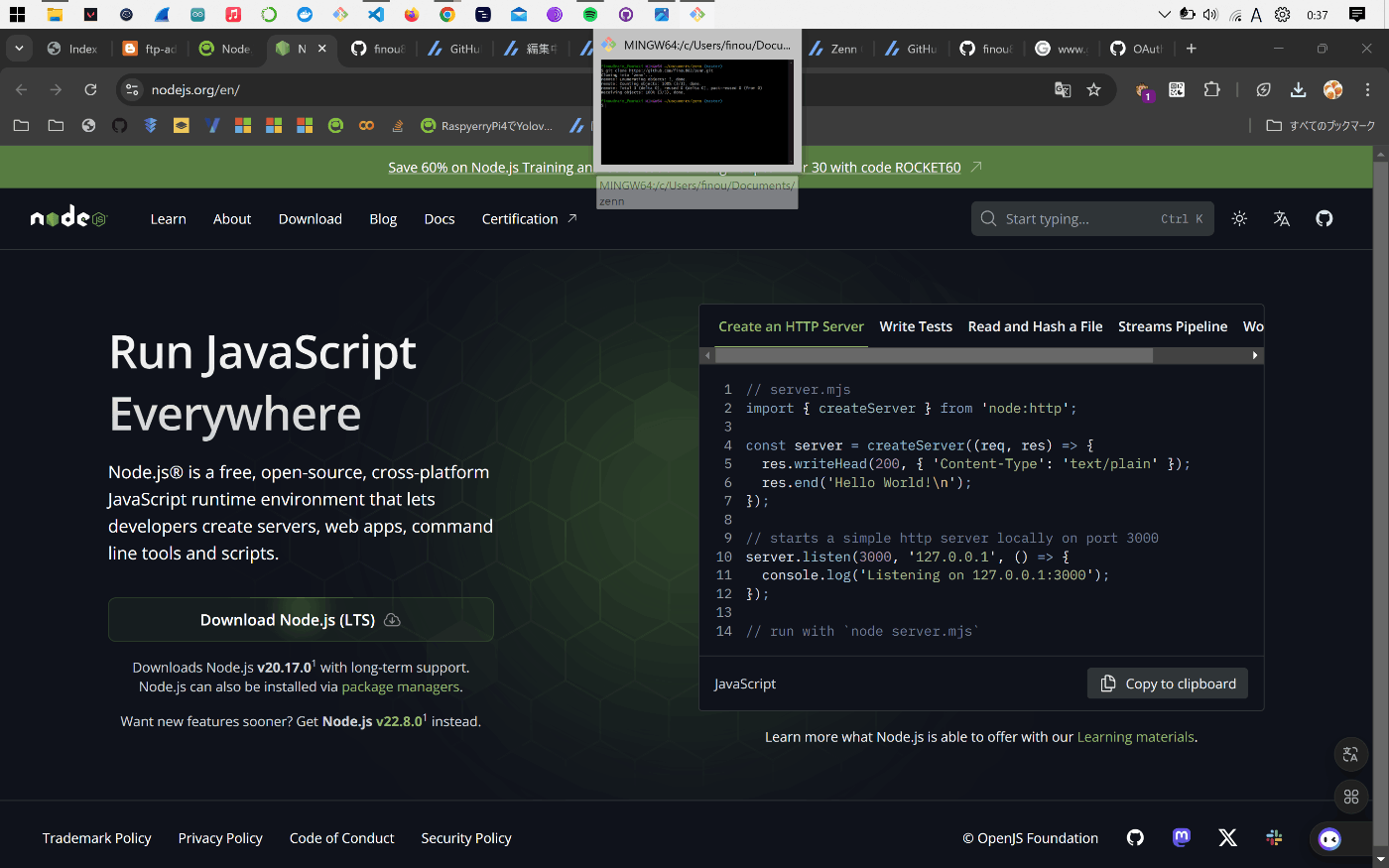Click the footer Mastodon icon

[1182, 837]
